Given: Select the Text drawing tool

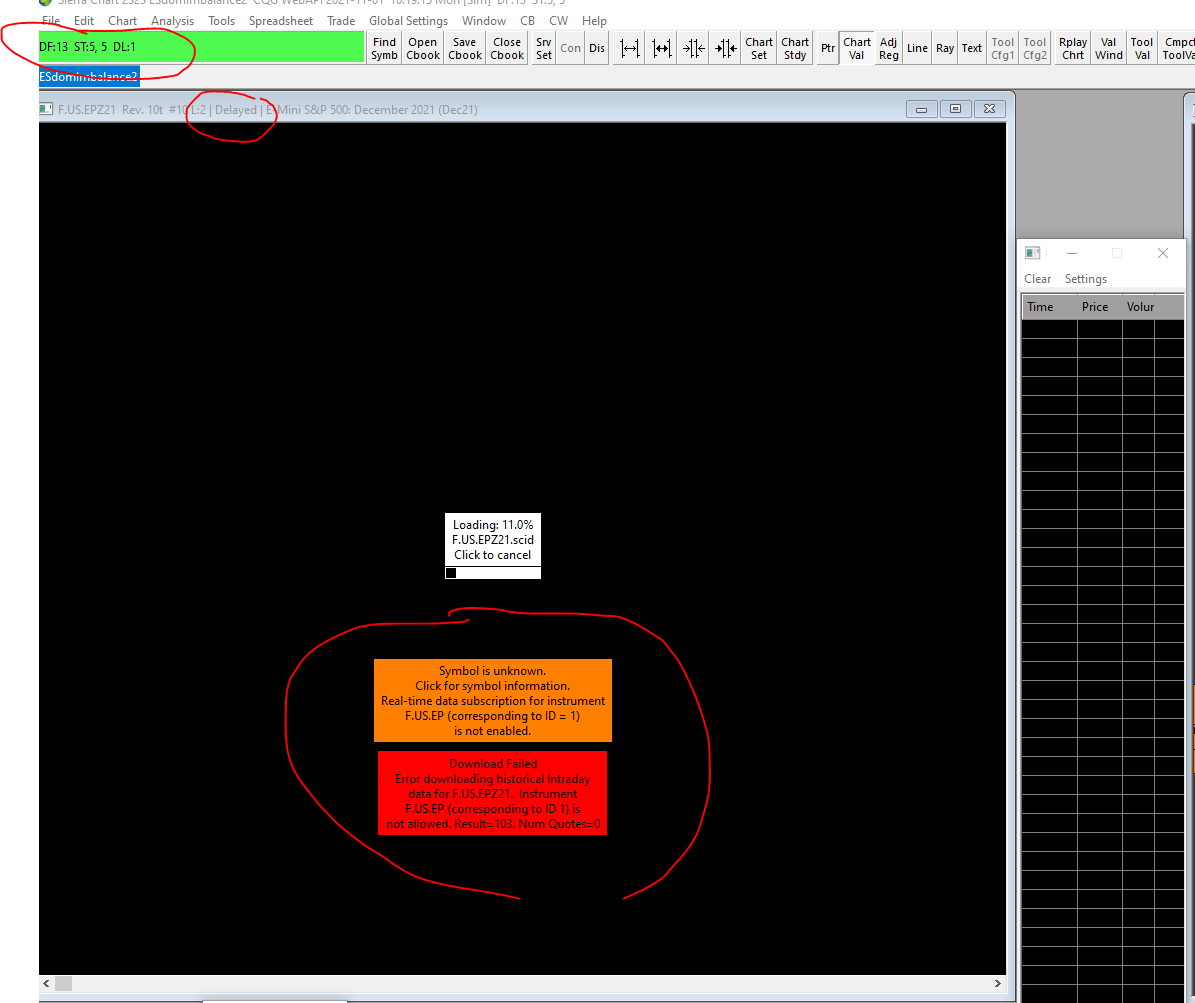Looking at the screenshot, I should point(971,48).
